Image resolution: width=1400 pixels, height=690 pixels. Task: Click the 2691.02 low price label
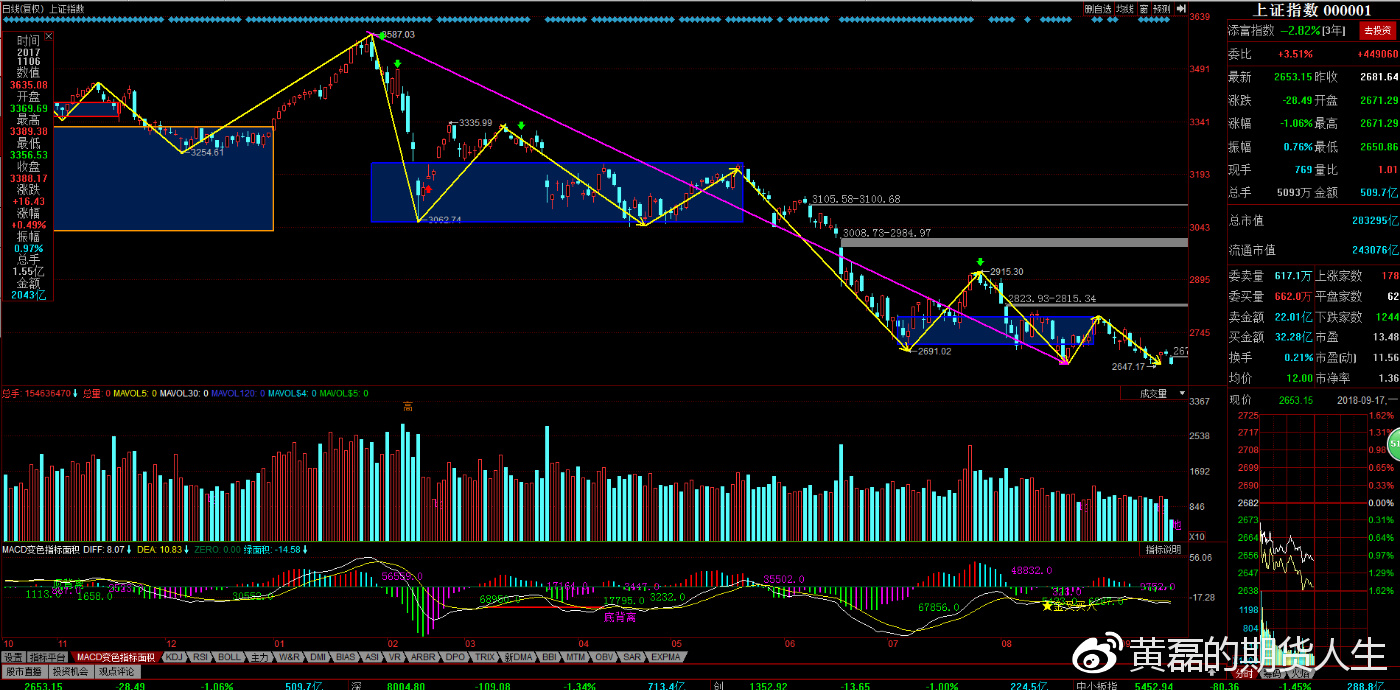(x=932, y=351)
